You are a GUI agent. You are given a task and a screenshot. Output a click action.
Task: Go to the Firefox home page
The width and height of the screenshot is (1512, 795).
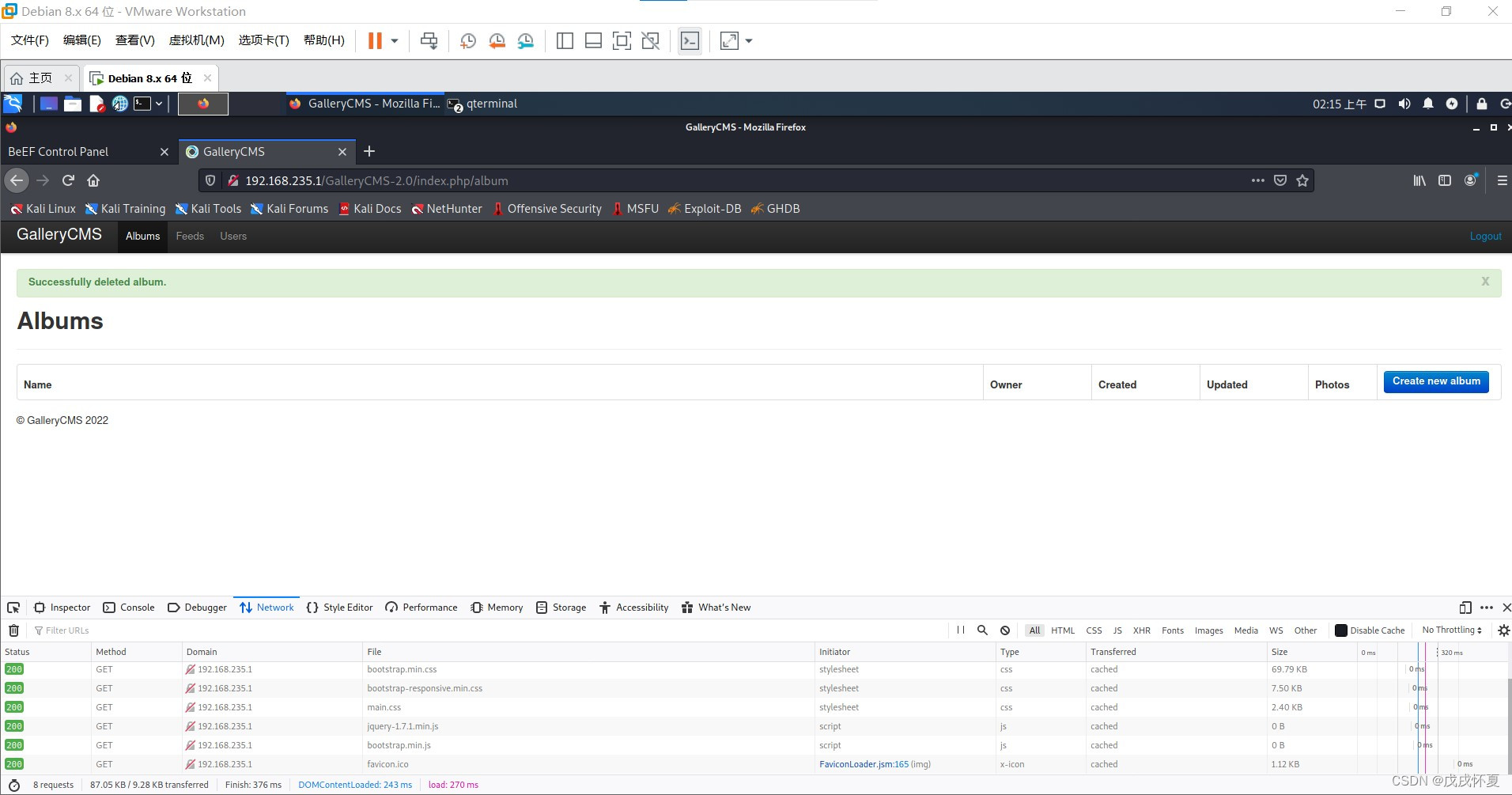tap(93, 180)
